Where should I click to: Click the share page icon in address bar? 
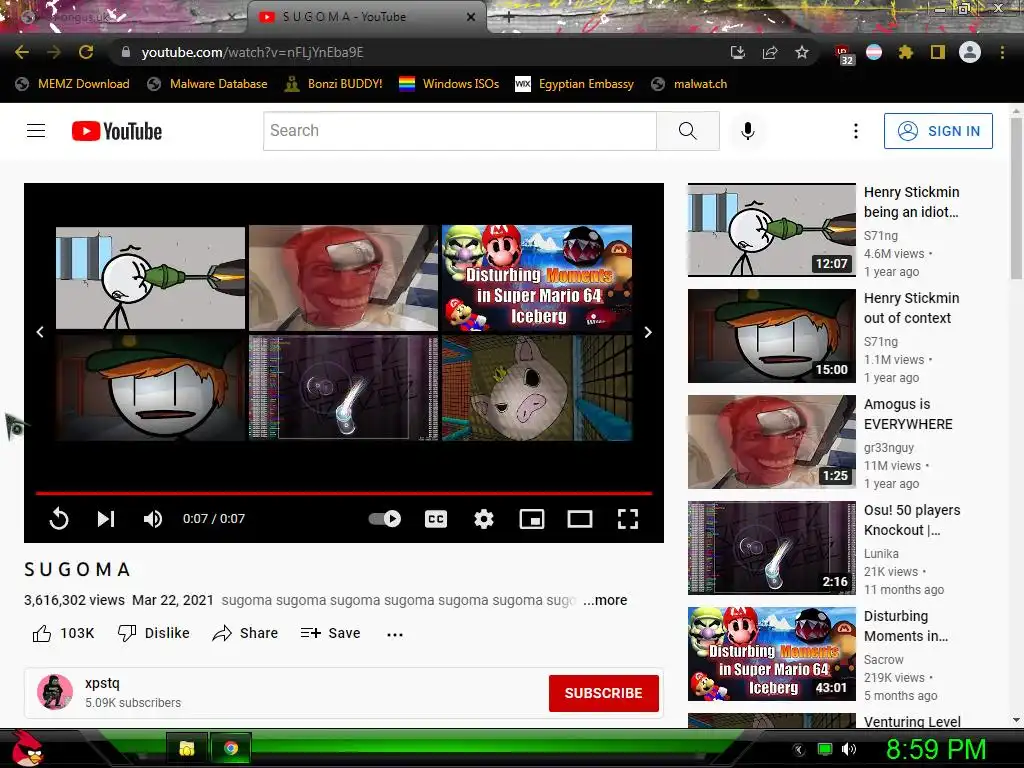tap(770, 52)
